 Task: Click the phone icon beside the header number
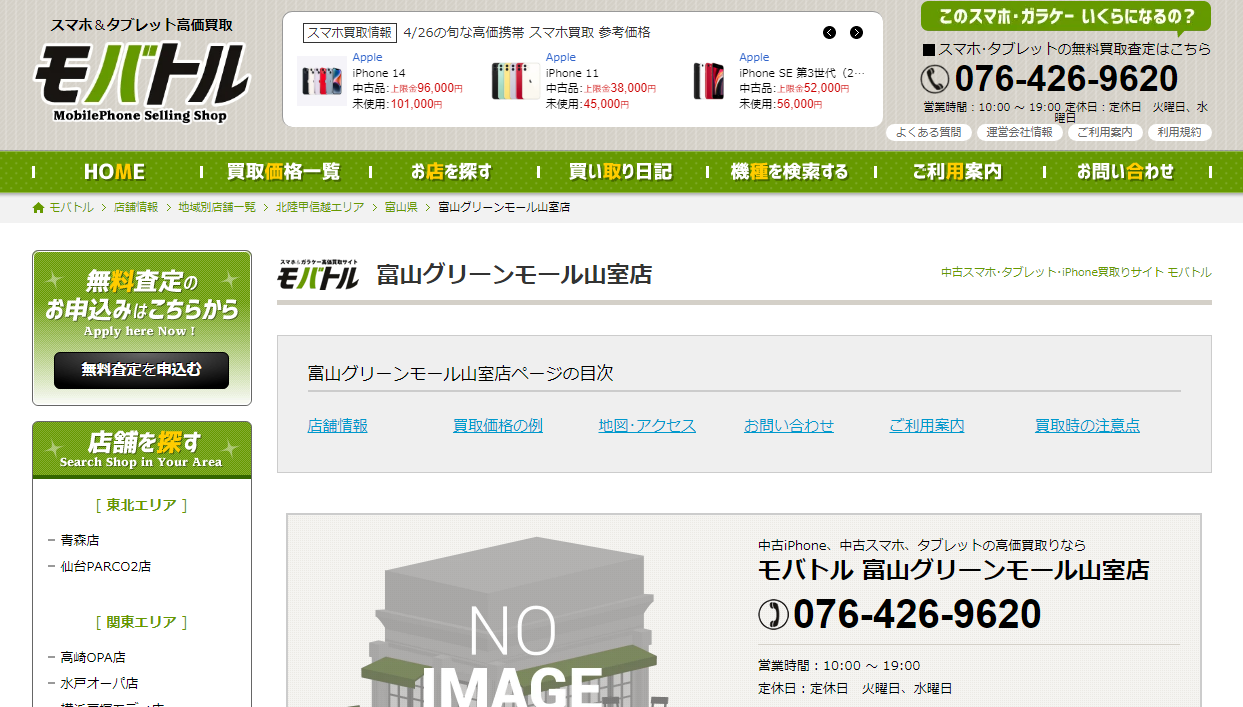(x=934, y=79)
